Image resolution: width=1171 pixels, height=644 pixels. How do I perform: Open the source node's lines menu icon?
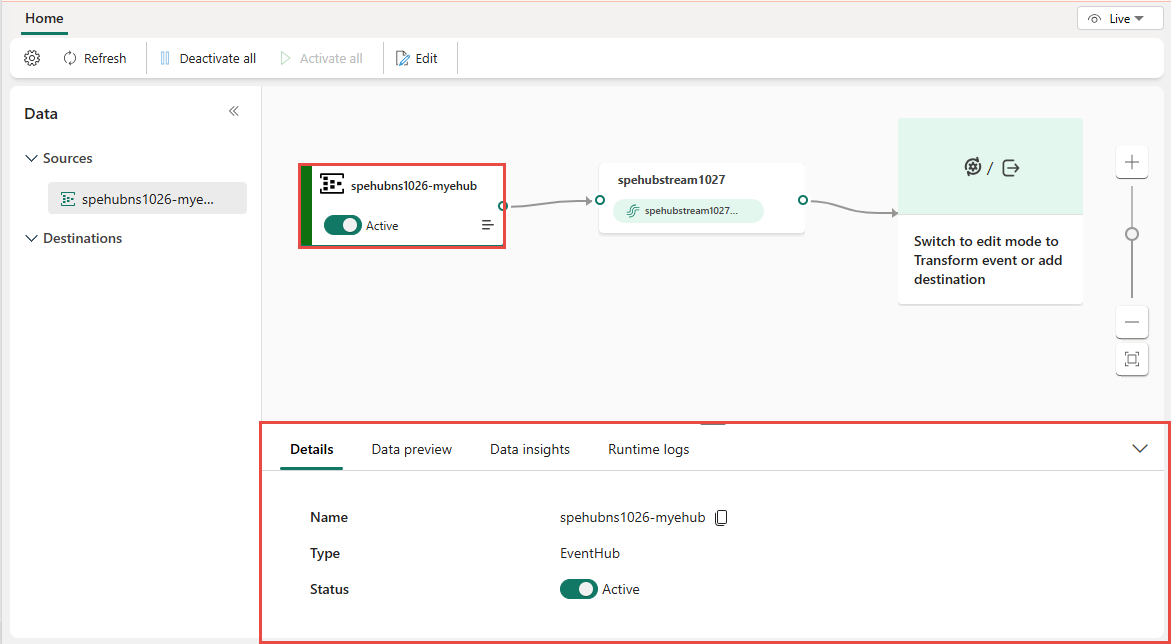(x=488, y=225)
